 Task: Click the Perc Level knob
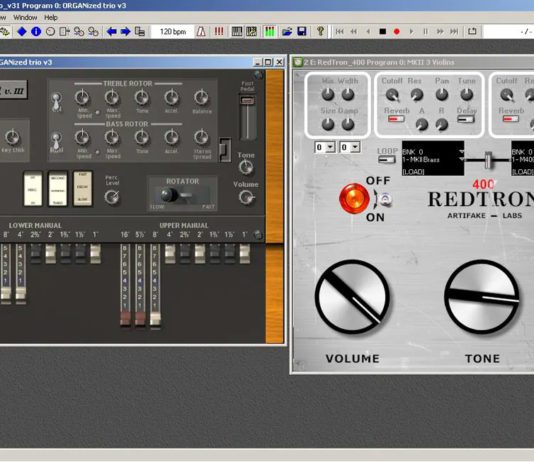(x=112, y=197)
